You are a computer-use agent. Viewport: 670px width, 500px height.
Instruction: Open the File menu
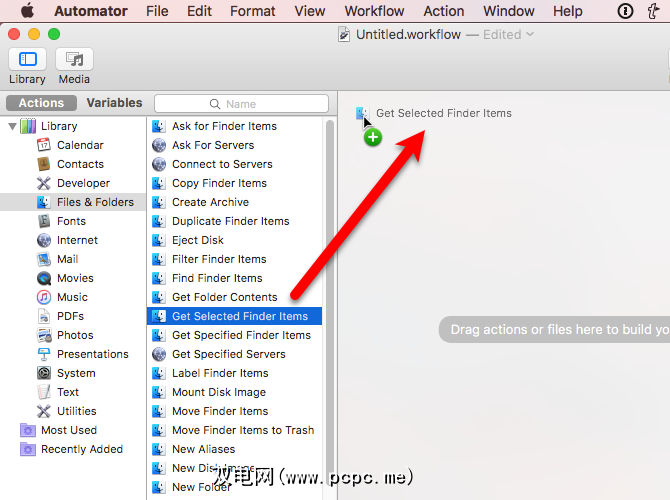coord(157,11)
